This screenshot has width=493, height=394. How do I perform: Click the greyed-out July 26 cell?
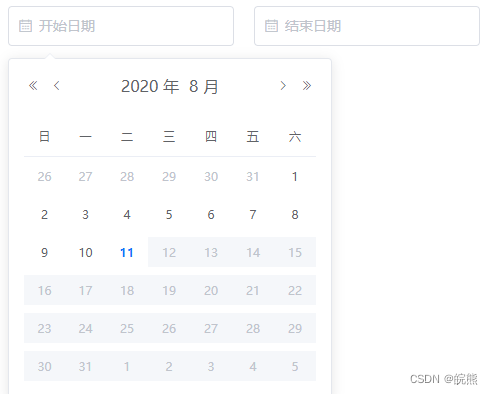point(44,176)
